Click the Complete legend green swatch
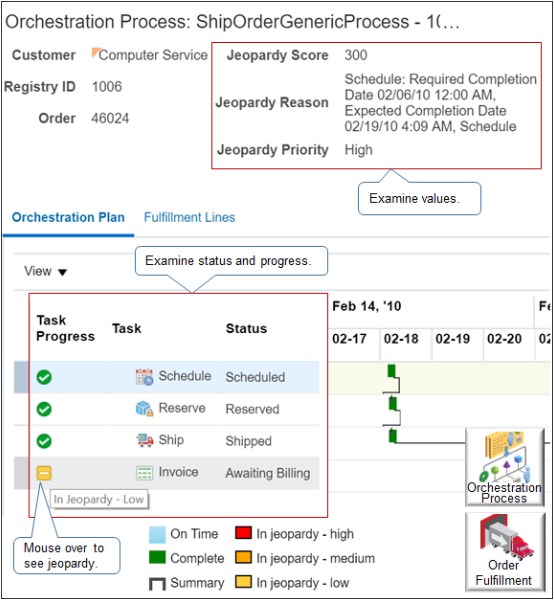The width and height of the screenshot is (554, 600). tap(157, 558)
